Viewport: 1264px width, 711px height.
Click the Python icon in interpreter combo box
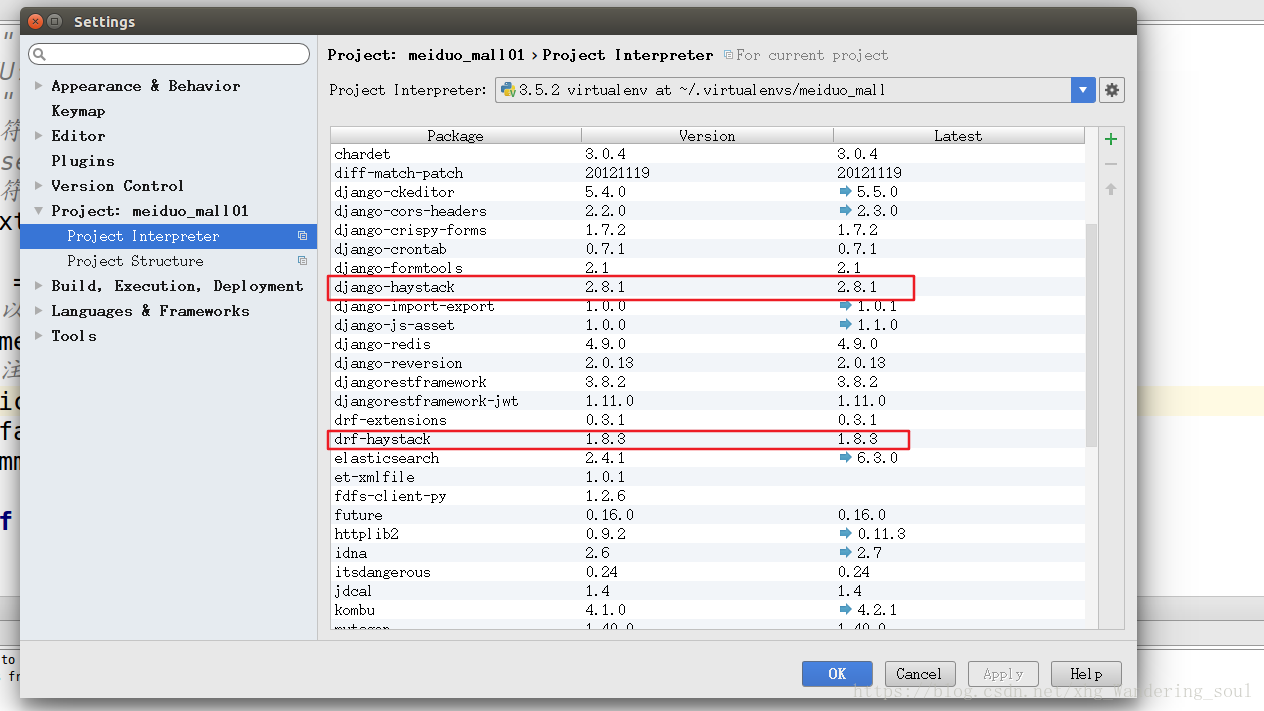508,90
